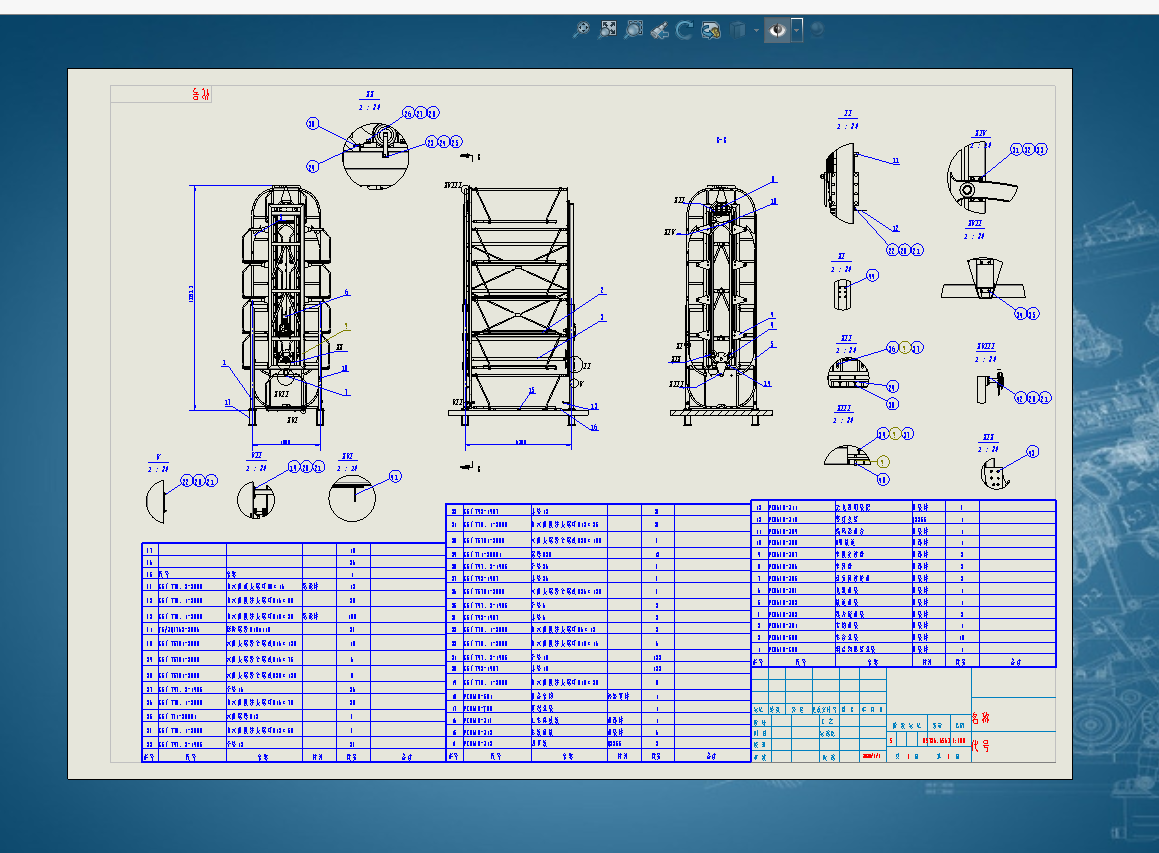Viewport: 1159px width, 853px height.
Task: Select the tall front view with stacked trays
Action: (x=286, y=305)
